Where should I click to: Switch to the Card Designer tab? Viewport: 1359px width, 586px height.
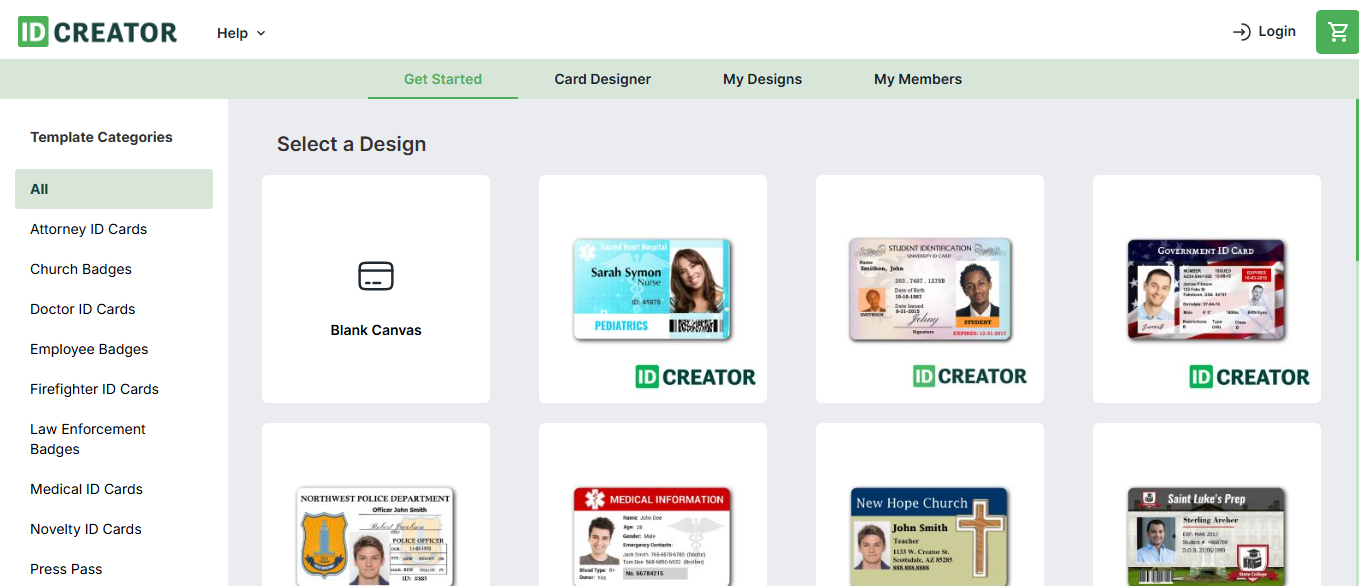602,79
